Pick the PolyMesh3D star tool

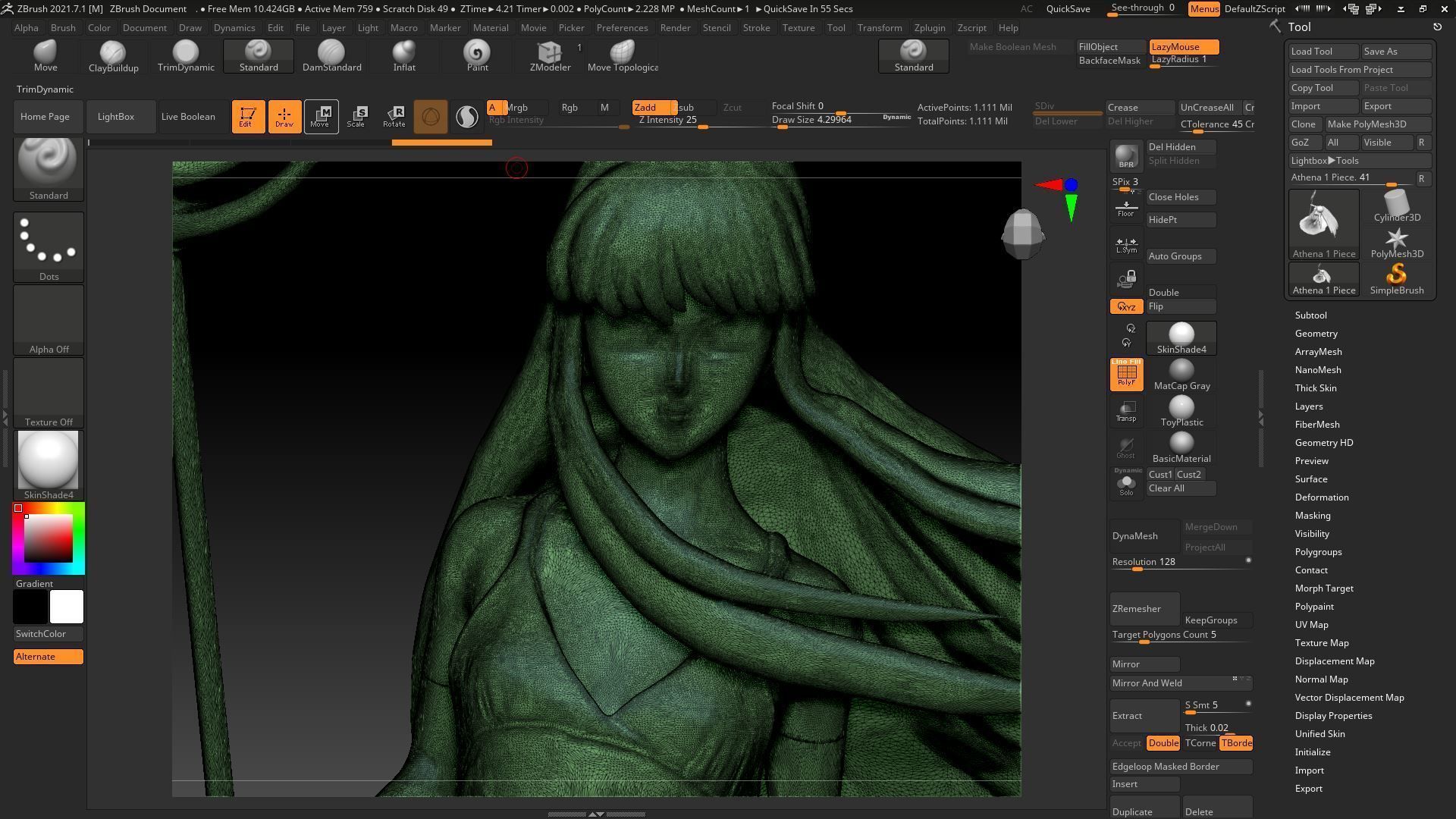(x=1397, y=243)
